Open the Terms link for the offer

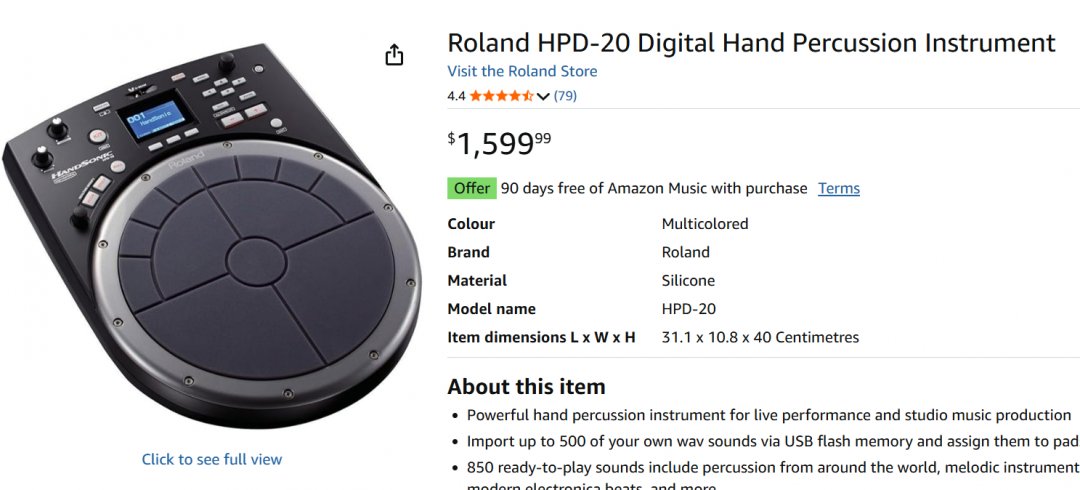click(838, 188)
